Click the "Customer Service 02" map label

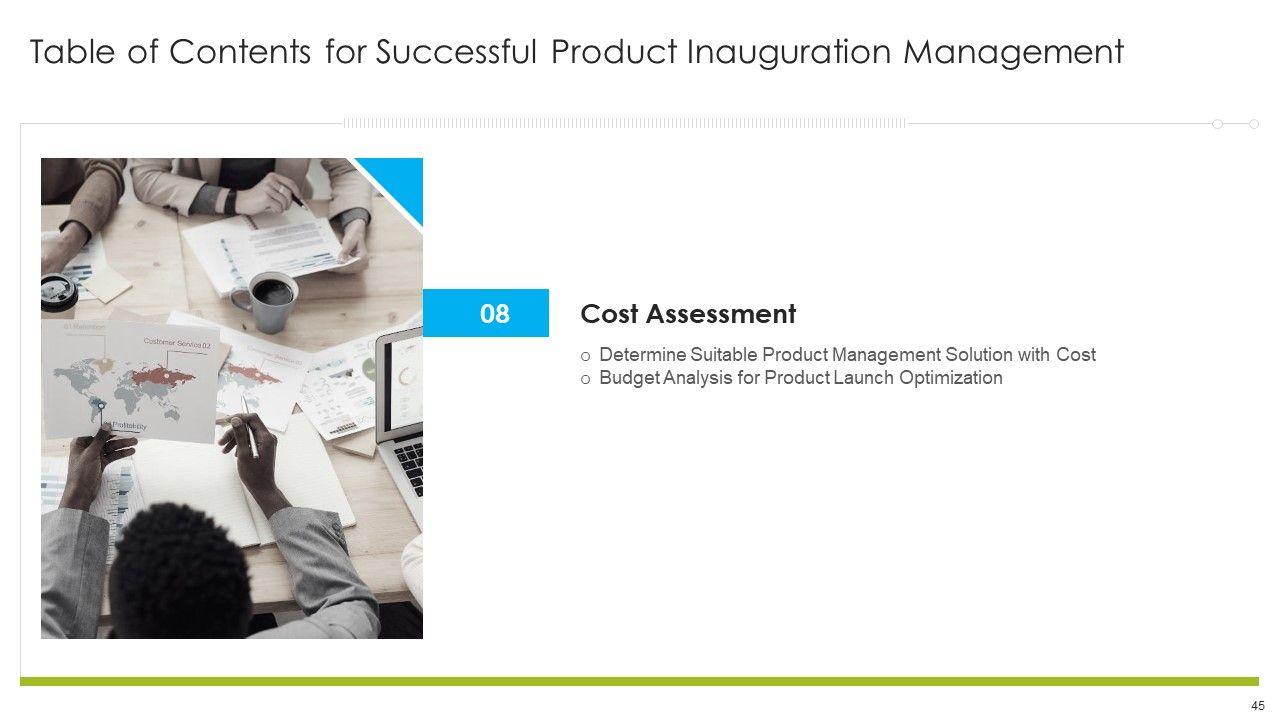(x=177, y=343)
